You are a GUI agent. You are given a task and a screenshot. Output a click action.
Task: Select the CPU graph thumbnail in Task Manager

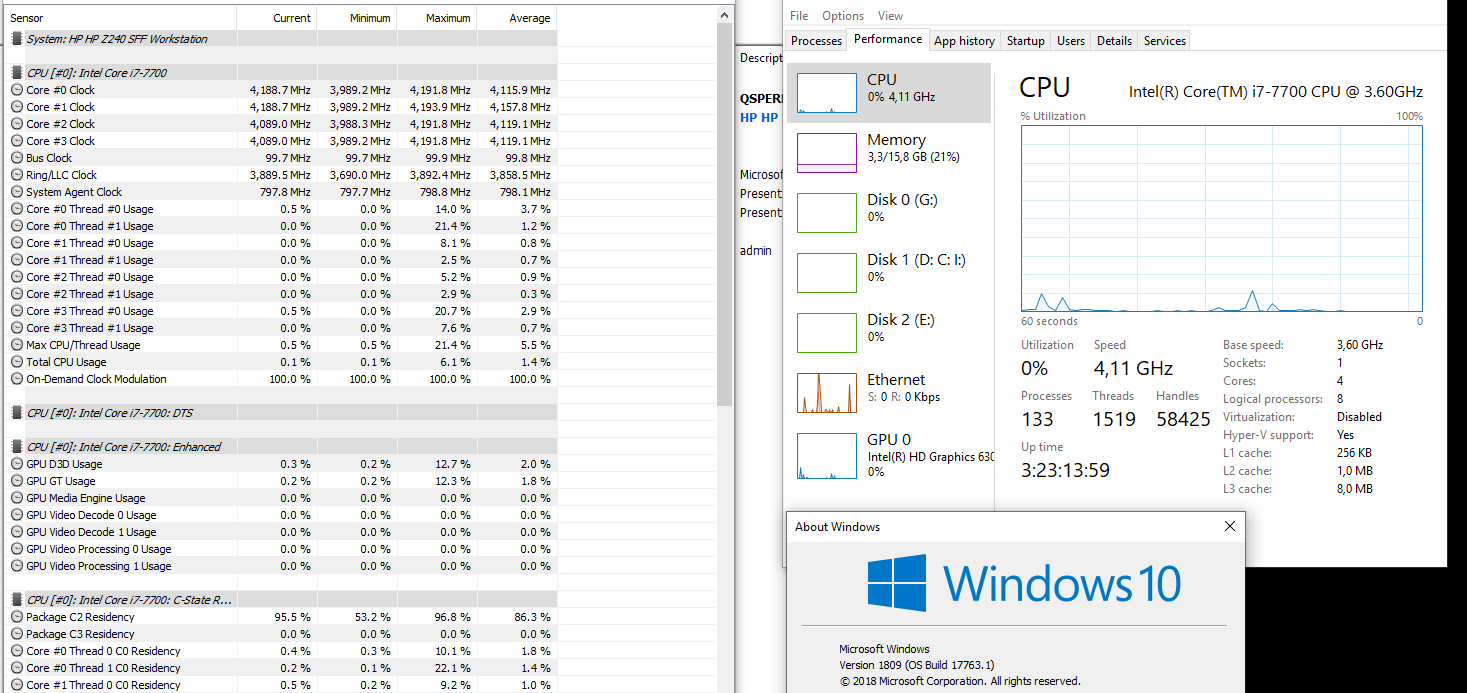(x=826, y=93)
